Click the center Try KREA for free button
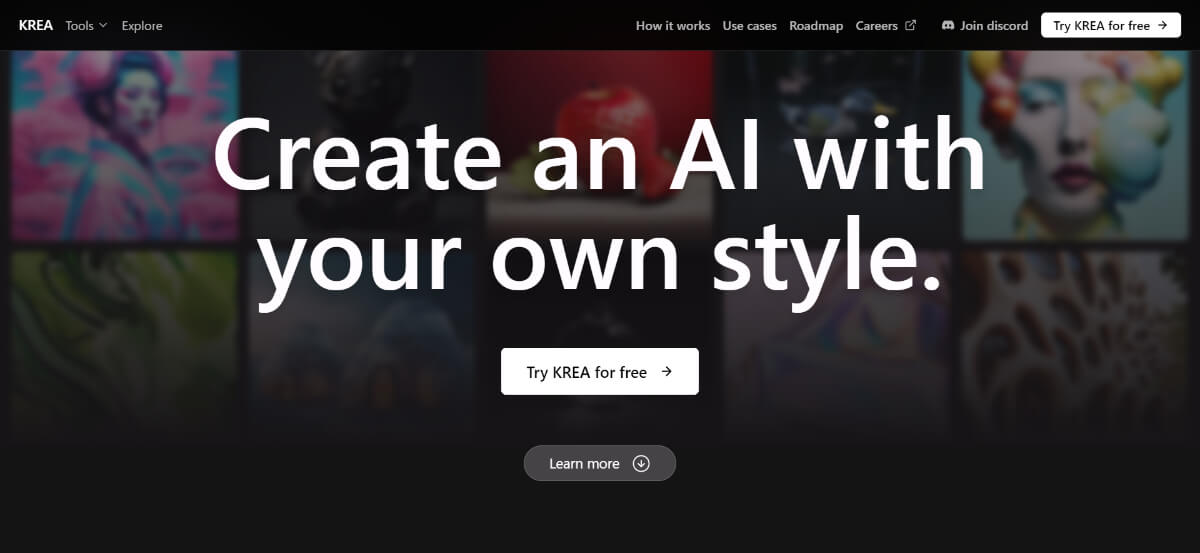 tap(600, 372)
